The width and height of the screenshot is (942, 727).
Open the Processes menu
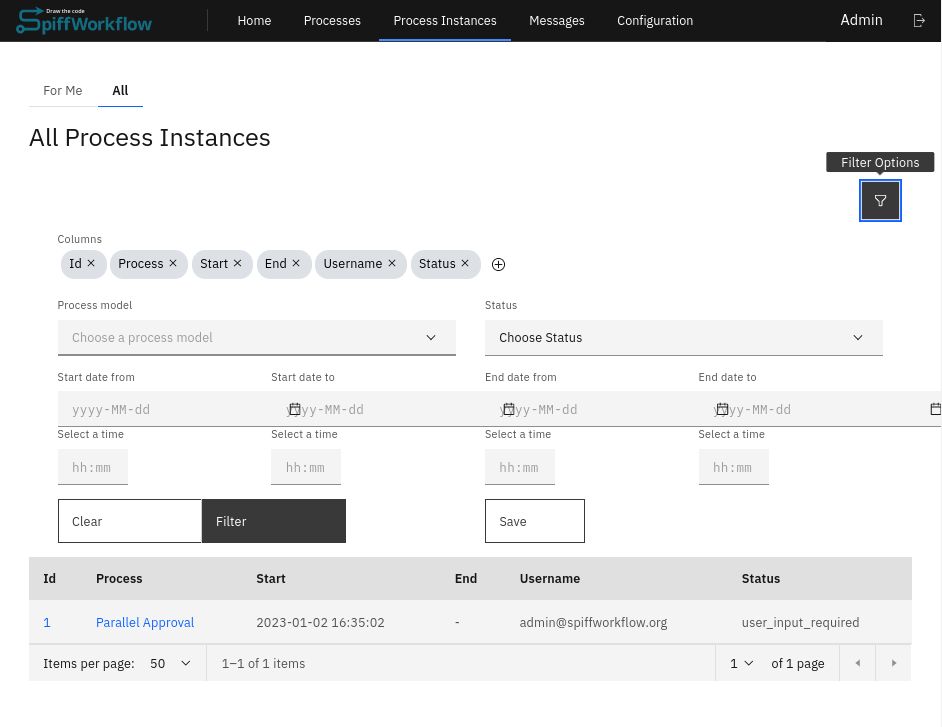[x=332, y=20]
